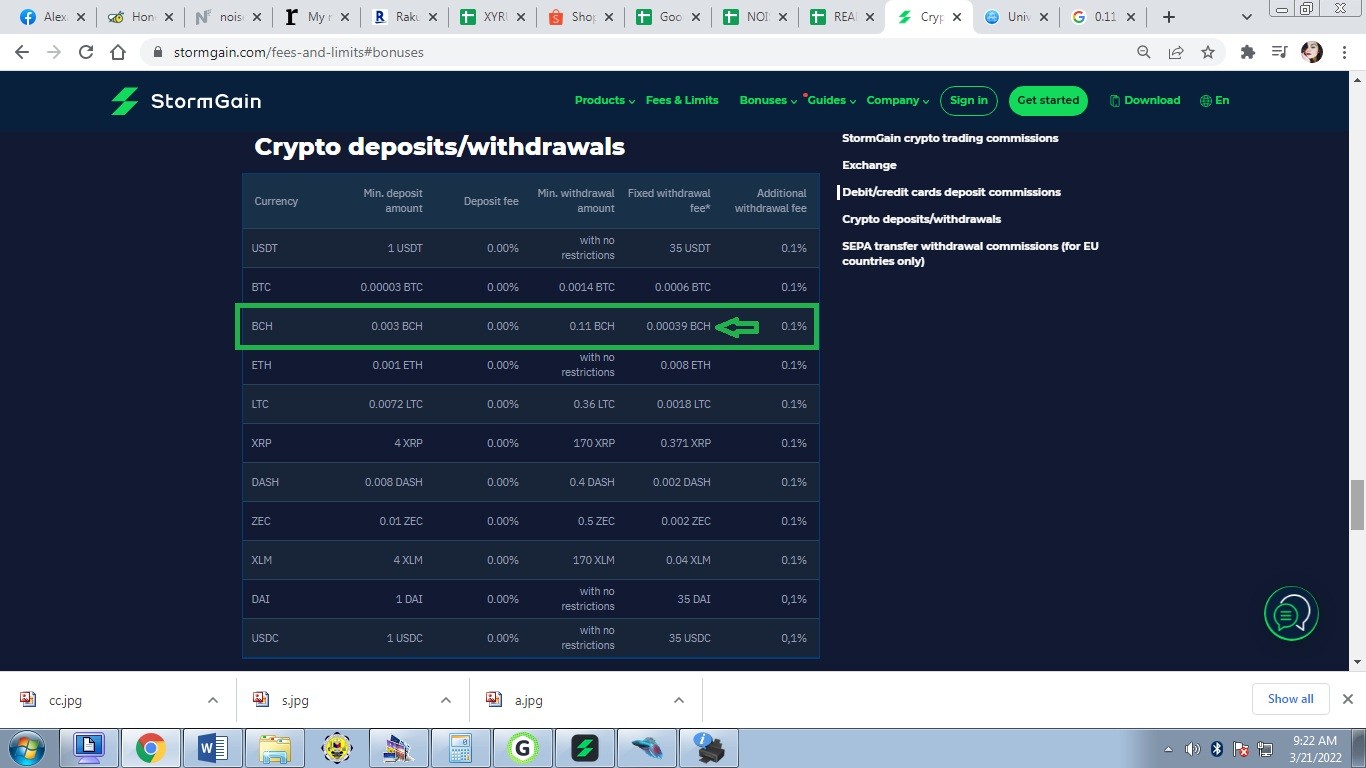Click the address bar URL field
Screen dimensions: 1366x768
tap(640, 52)
